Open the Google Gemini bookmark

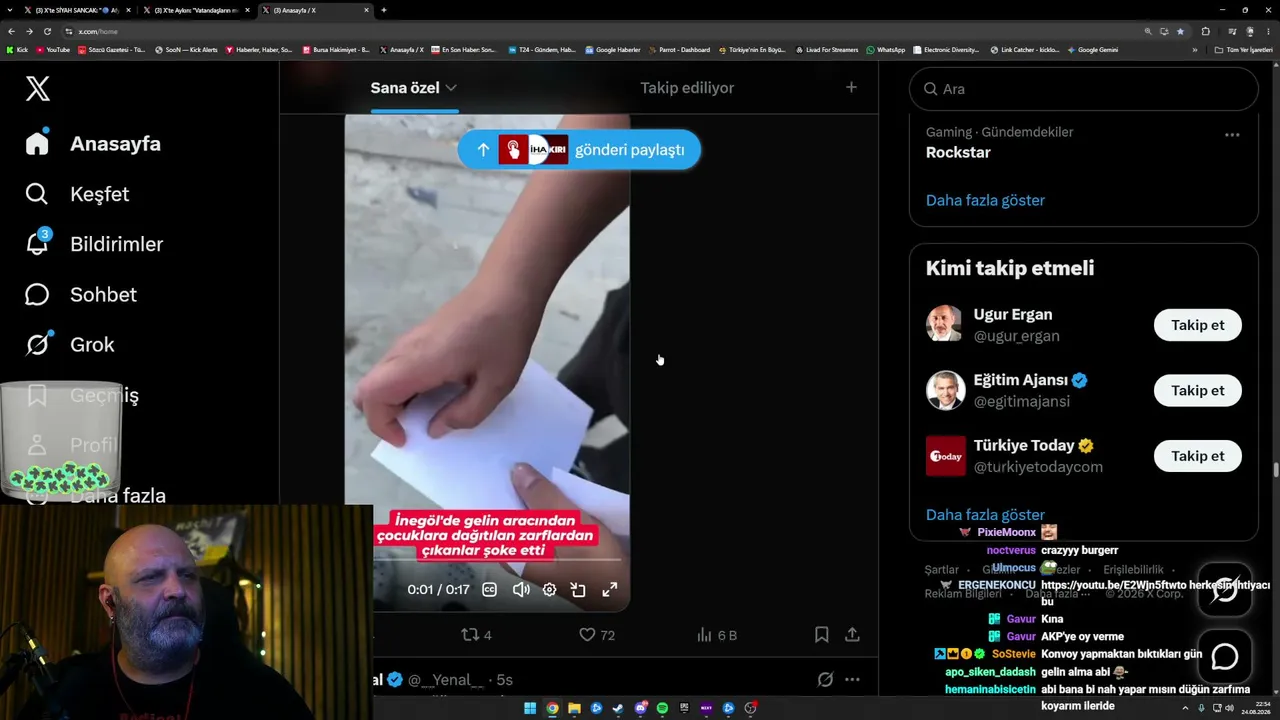tap(1093, 49)
